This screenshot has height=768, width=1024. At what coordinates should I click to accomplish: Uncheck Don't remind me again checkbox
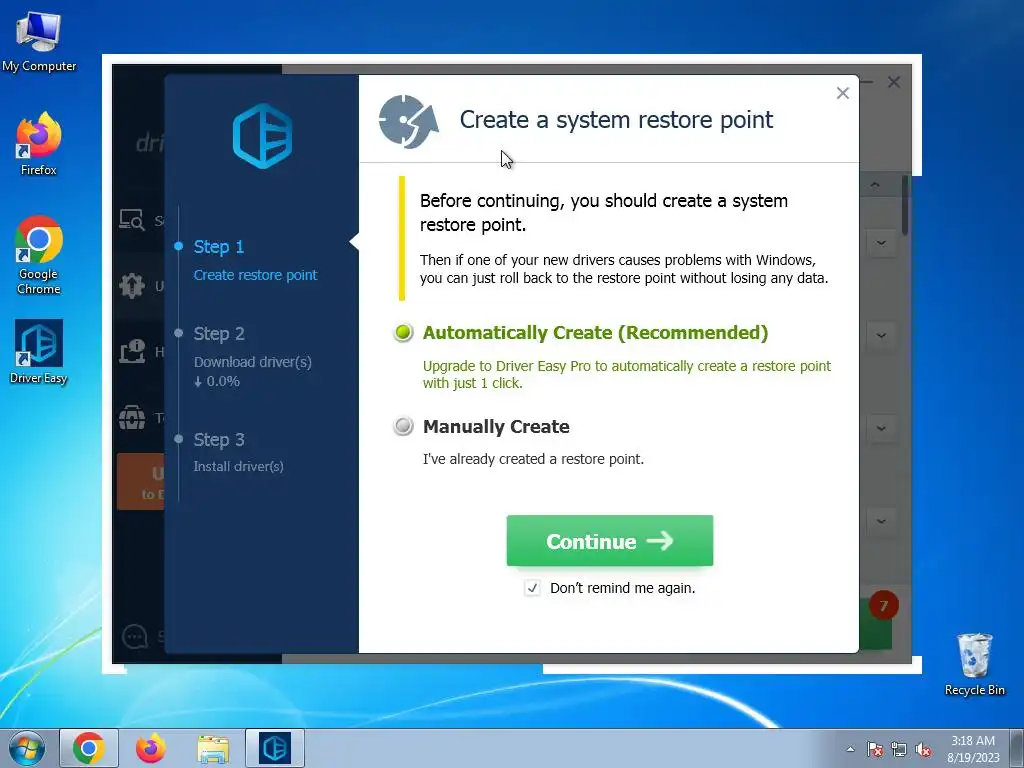point(532,588)
